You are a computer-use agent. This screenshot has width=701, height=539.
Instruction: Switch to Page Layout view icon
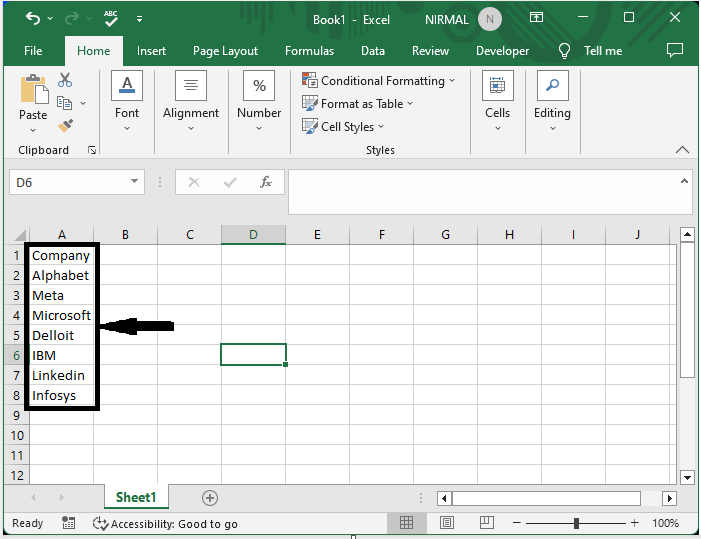(x=447, y=522)
